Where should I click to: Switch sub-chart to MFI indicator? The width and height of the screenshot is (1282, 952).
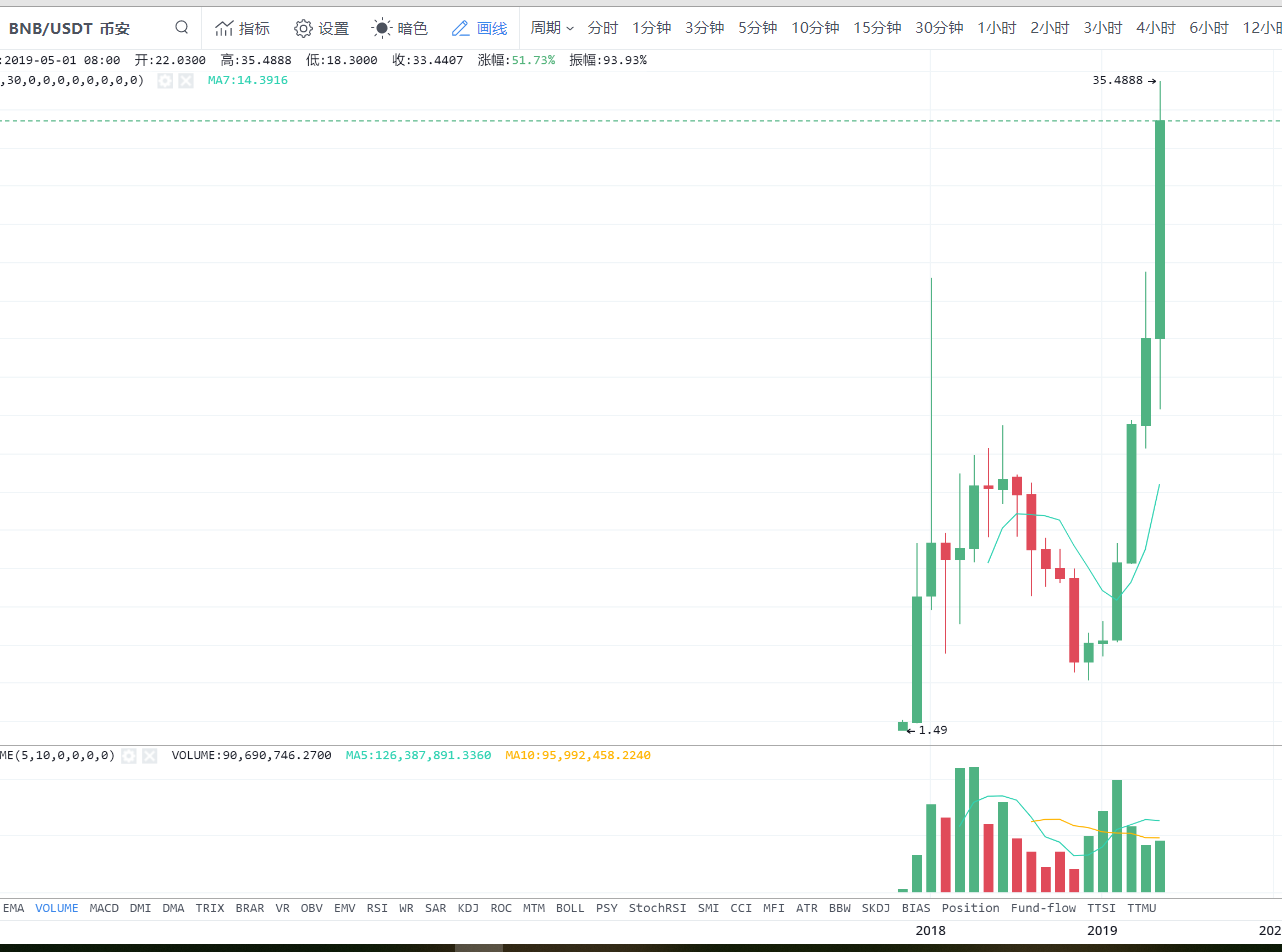click(774, 908)
